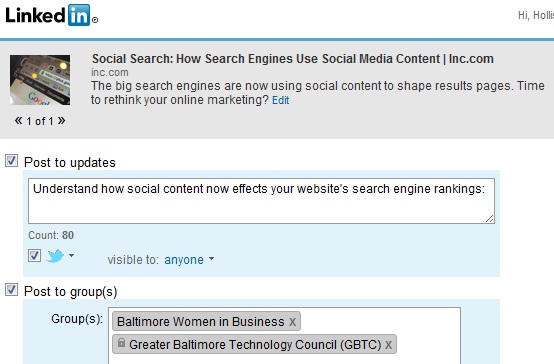Click lock icon on GBTC group tag
Image resolution: width=554 pixels, height=364 pixels.
tap(121, 343)
